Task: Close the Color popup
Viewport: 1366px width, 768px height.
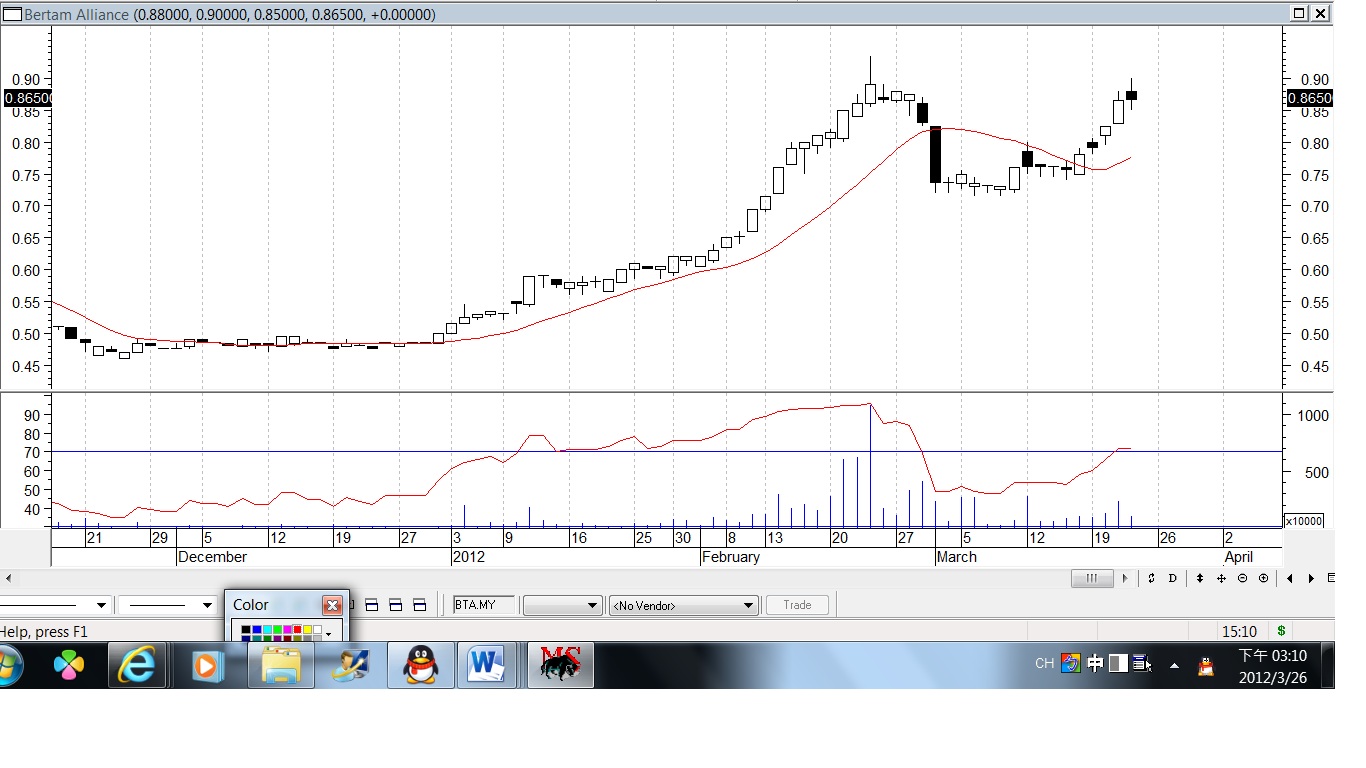Action: [x=332, y=605]
